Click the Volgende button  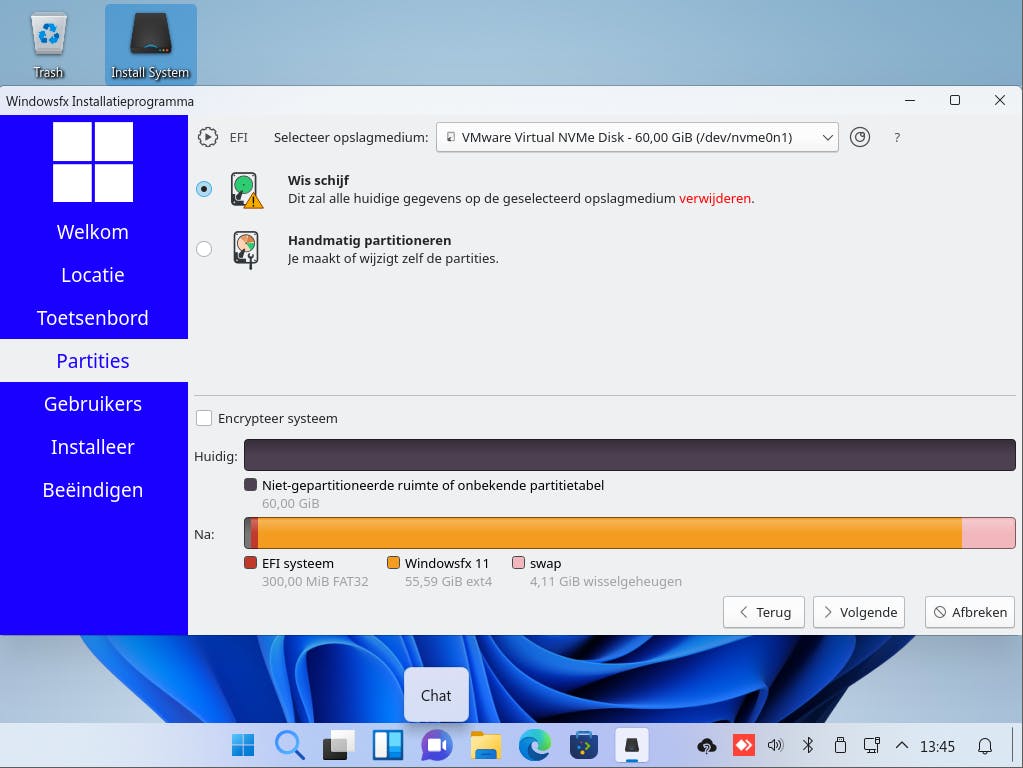click(858, 612)
